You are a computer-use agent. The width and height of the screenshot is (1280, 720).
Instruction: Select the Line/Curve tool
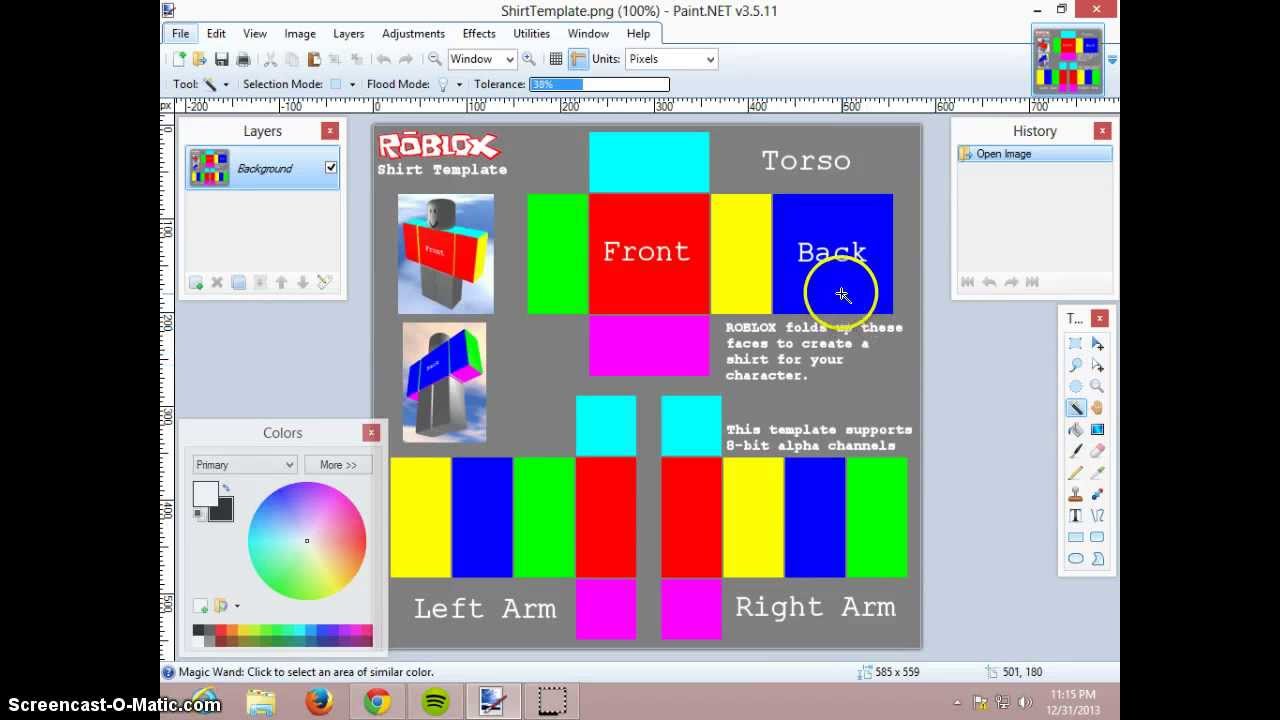1097,515
